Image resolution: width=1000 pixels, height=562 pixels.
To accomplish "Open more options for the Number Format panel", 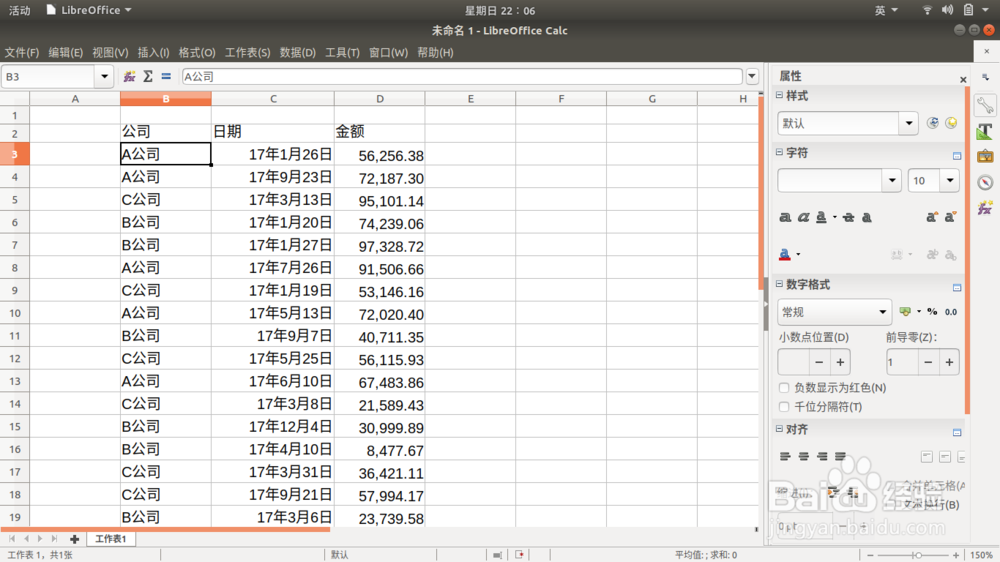I will point(957,288).
